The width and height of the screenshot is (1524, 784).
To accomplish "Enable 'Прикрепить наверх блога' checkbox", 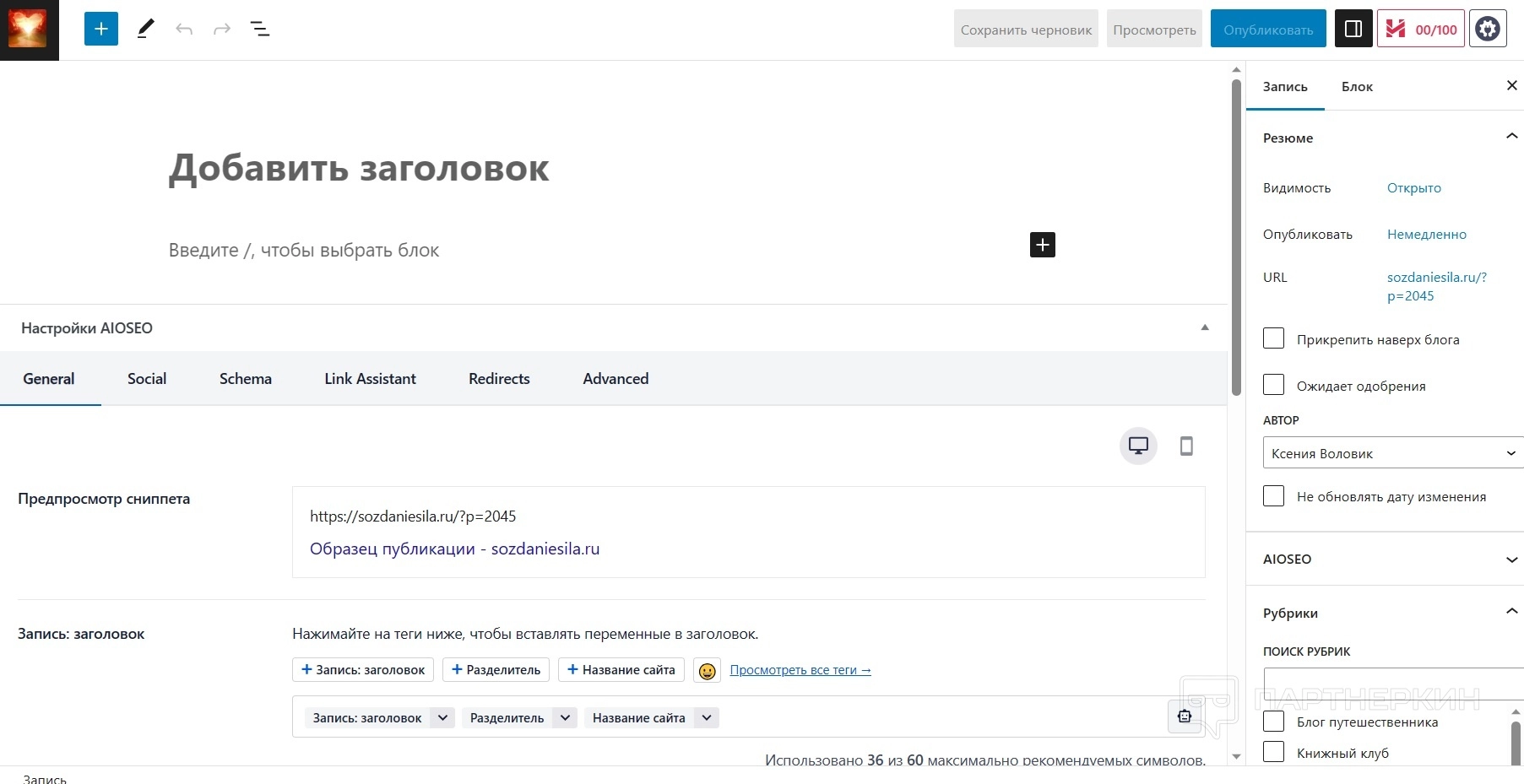I will pos(1273,338).
